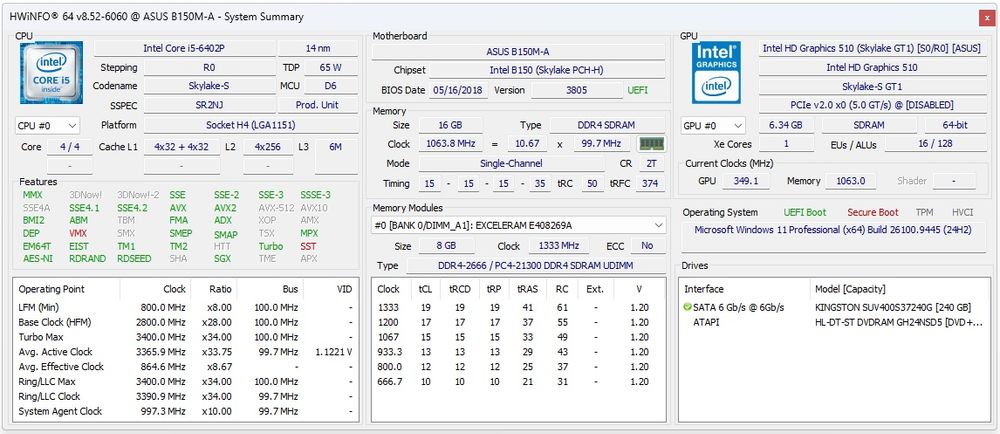Screen dimensions: 1000x434
Task: Click the 1063.8 MHz memory clock
Action: point(450,145)
